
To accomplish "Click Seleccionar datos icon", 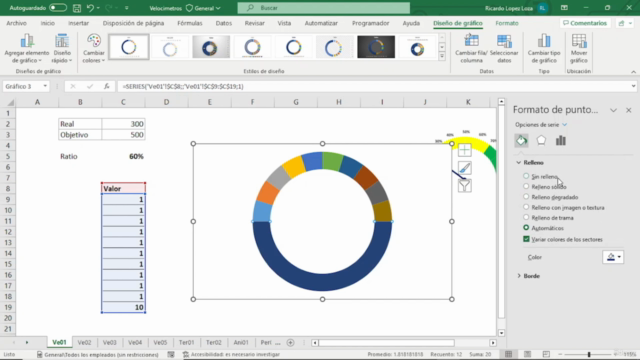I will click(x=504, y=41).
